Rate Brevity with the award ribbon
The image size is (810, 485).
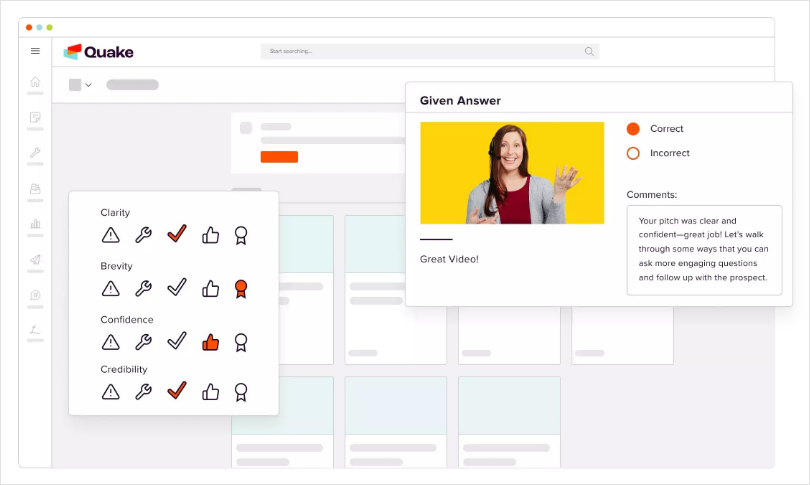(241, 289)
